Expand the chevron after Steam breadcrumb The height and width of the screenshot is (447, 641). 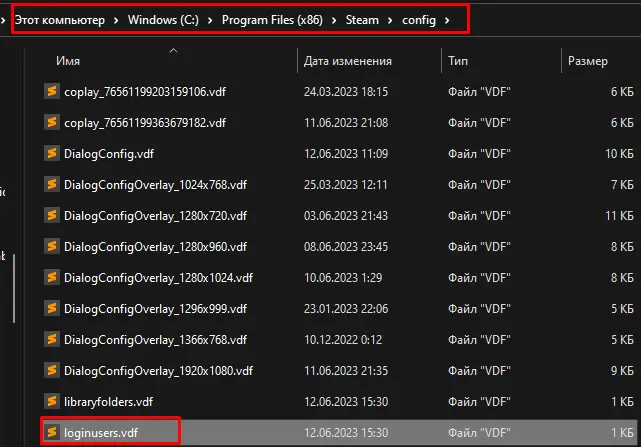[x=390, y=20]
